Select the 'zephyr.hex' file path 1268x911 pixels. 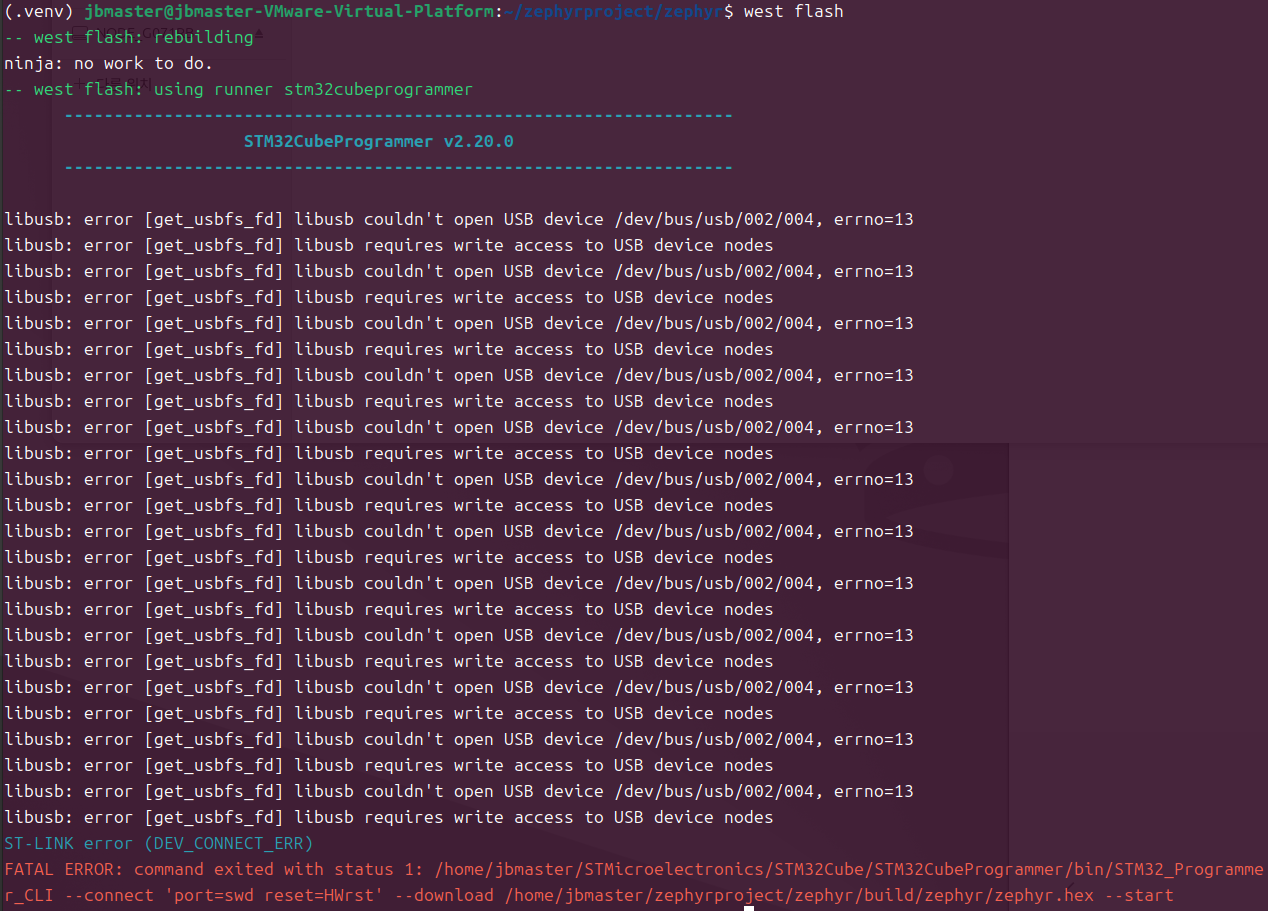[x=799, y=896]
